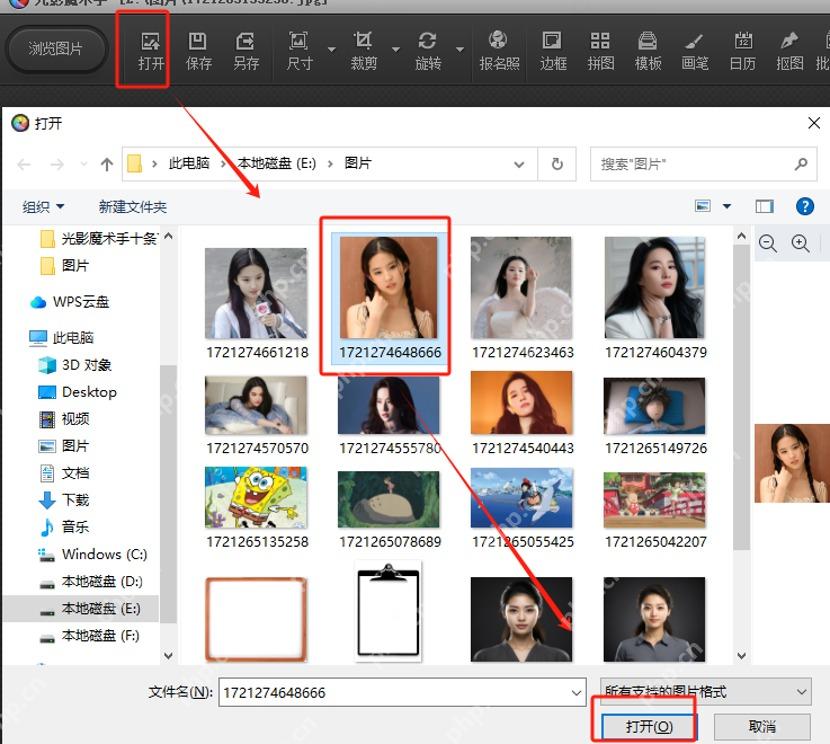Open the 日历 calendar tool
The image size is (830, 744).
pos(742,51)
